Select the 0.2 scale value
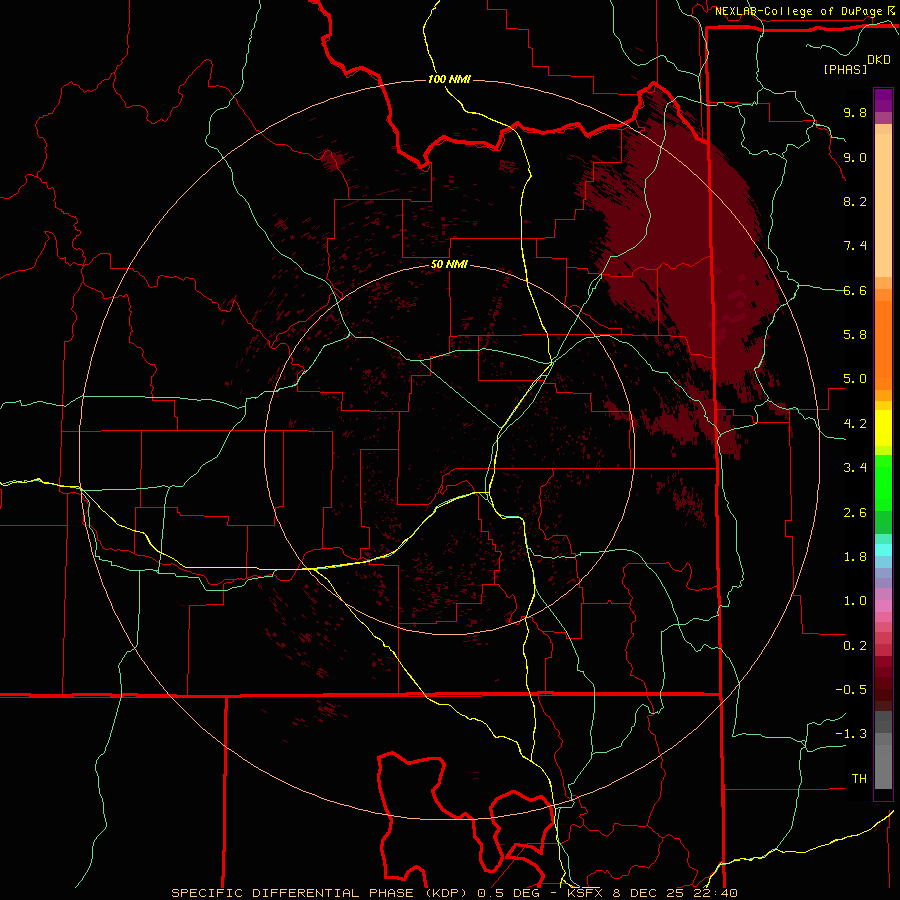Viewport: 900px width, 900px height. 855,646
